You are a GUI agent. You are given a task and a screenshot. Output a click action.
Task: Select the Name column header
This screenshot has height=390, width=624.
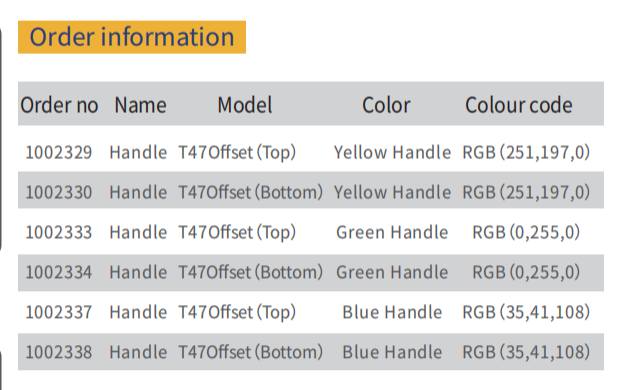click(x=140, y=105)
